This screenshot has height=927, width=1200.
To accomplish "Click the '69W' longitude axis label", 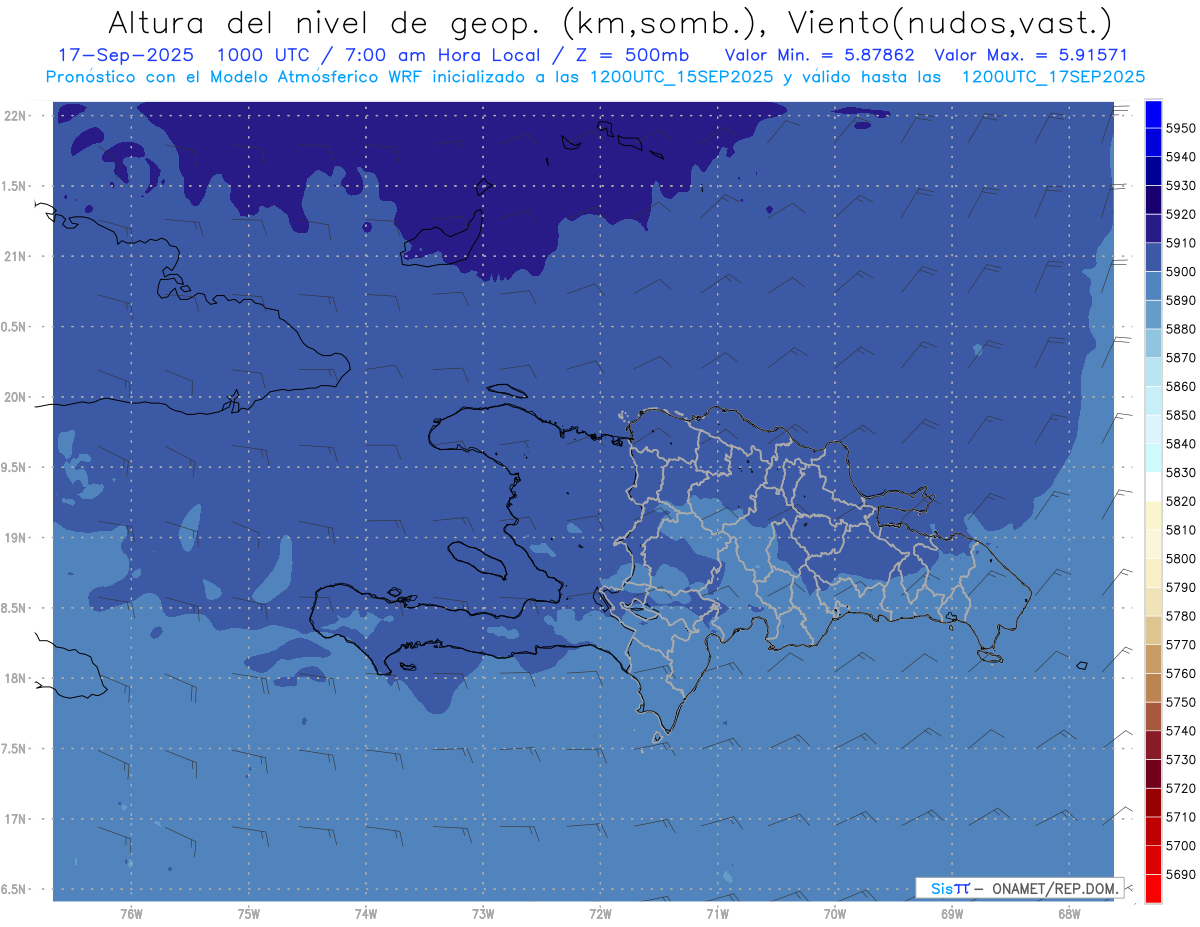I will tap(951, 914).
